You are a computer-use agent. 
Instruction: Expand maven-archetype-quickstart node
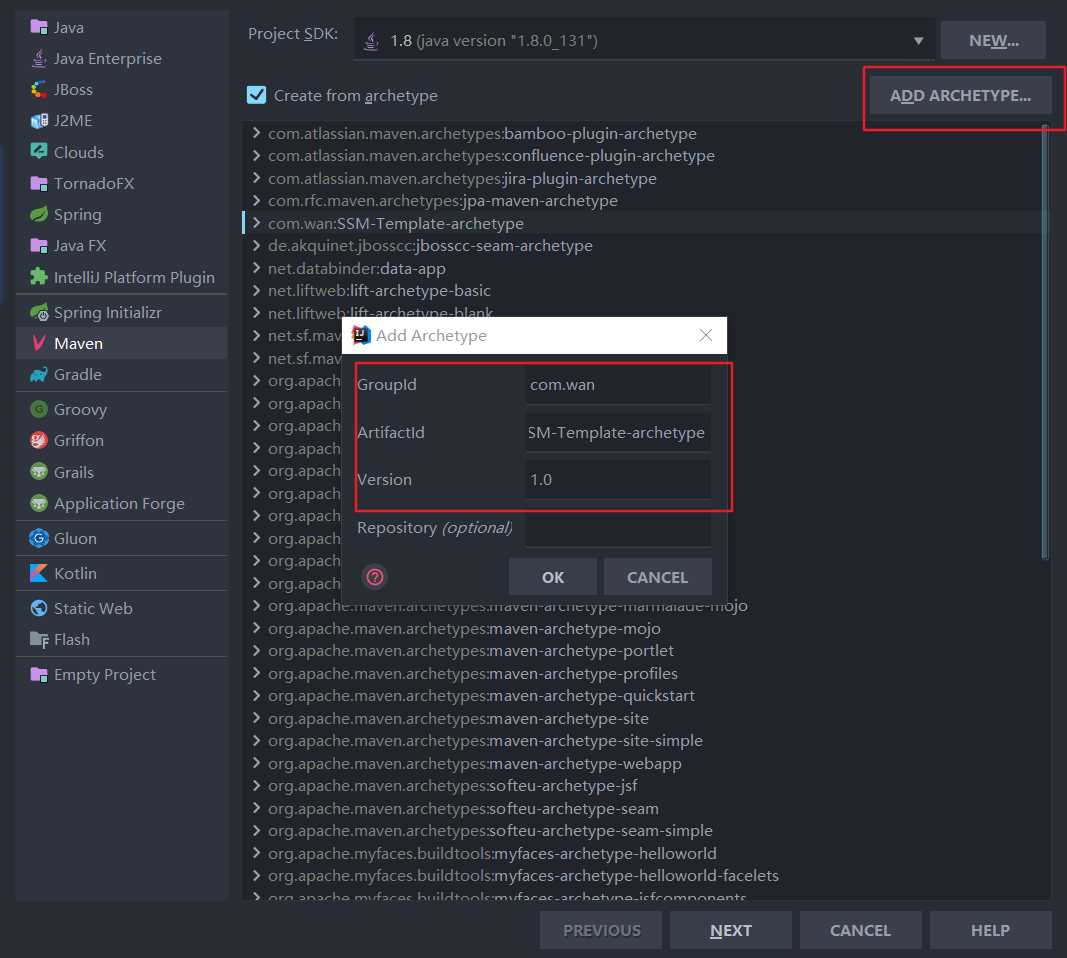tap(256, 695)
